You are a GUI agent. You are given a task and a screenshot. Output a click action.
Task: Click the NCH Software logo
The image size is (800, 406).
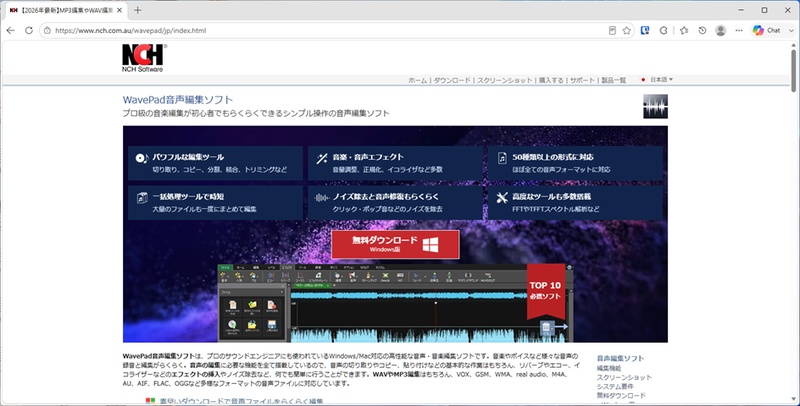[x=143, y=58]
